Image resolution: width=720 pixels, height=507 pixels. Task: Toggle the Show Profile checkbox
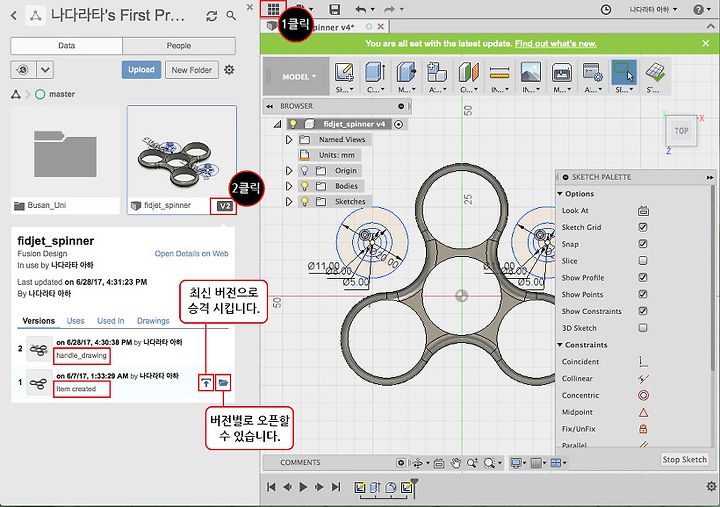pos(643,277)
